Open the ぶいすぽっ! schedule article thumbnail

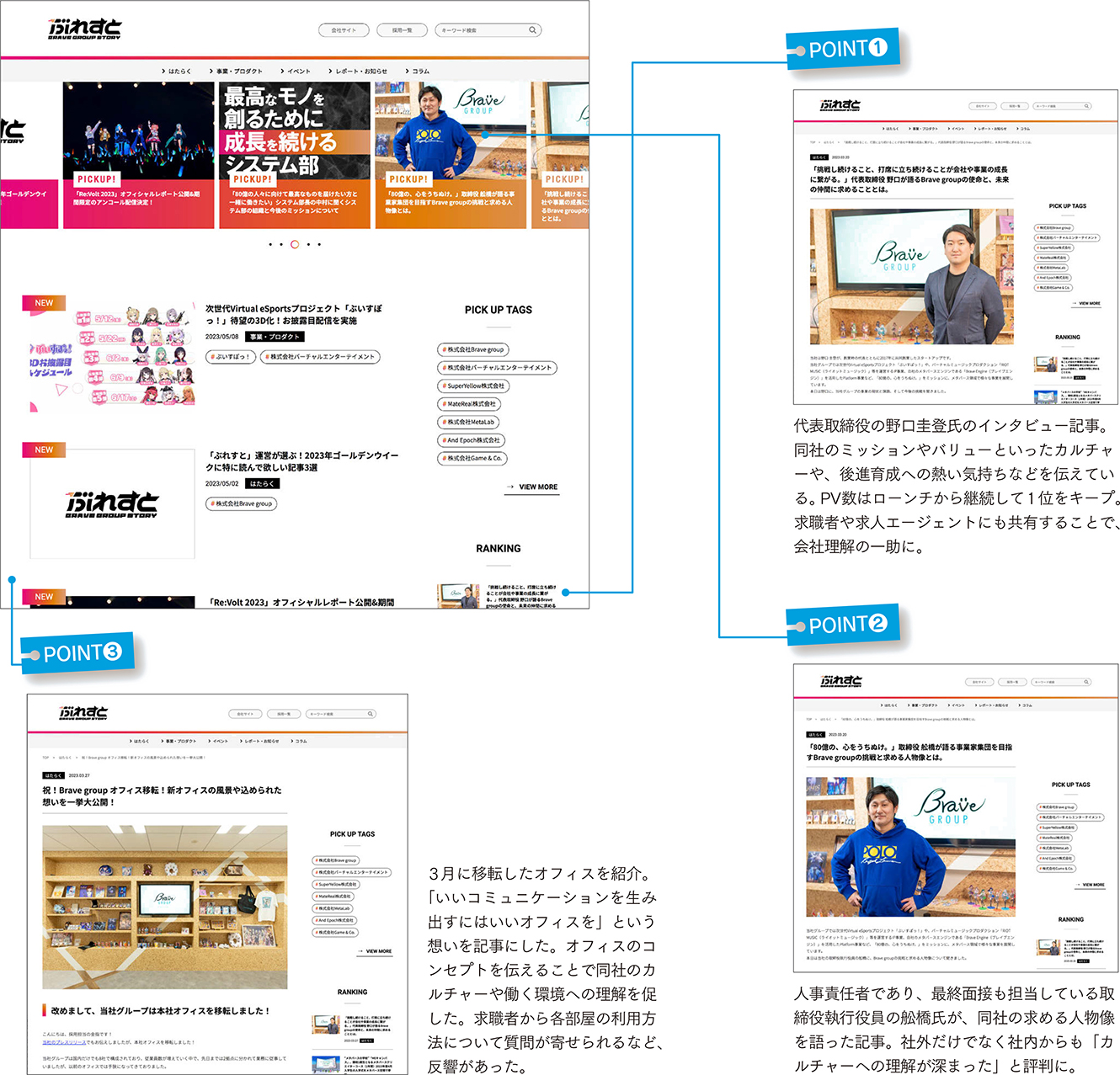tap(114, 357)
